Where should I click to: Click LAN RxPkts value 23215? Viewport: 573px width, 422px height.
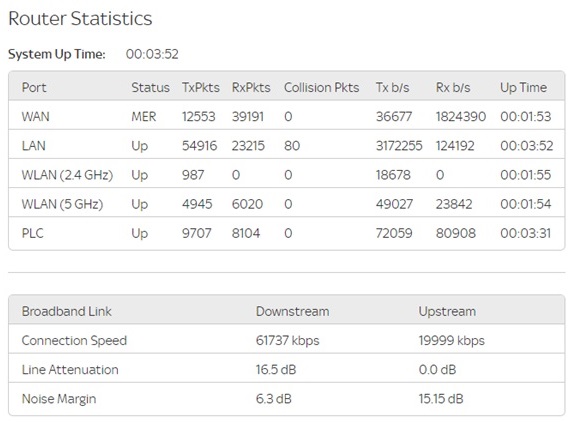(248, 146)
